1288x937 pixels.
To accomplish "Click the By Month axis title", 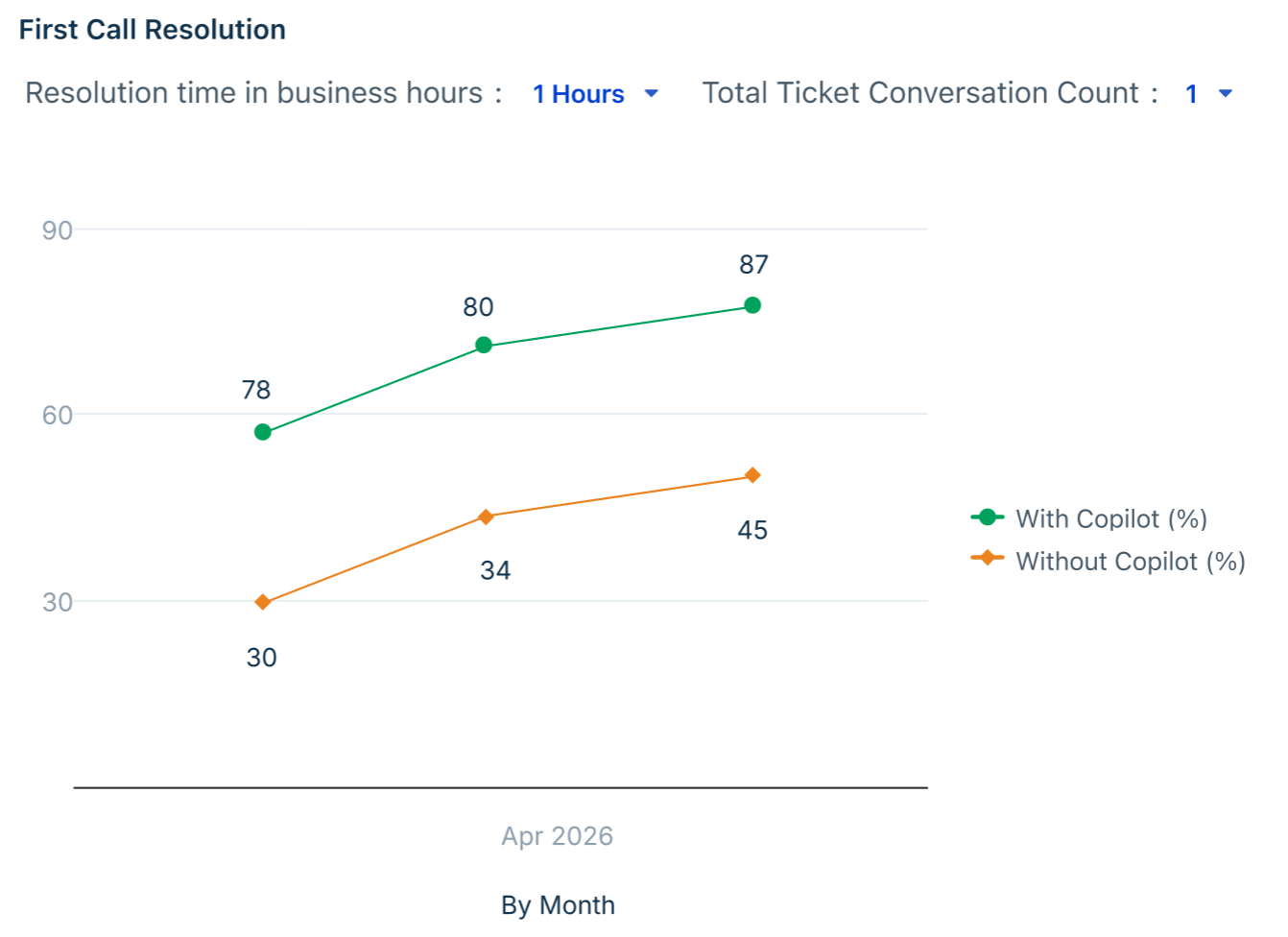I will coord(558,905).
